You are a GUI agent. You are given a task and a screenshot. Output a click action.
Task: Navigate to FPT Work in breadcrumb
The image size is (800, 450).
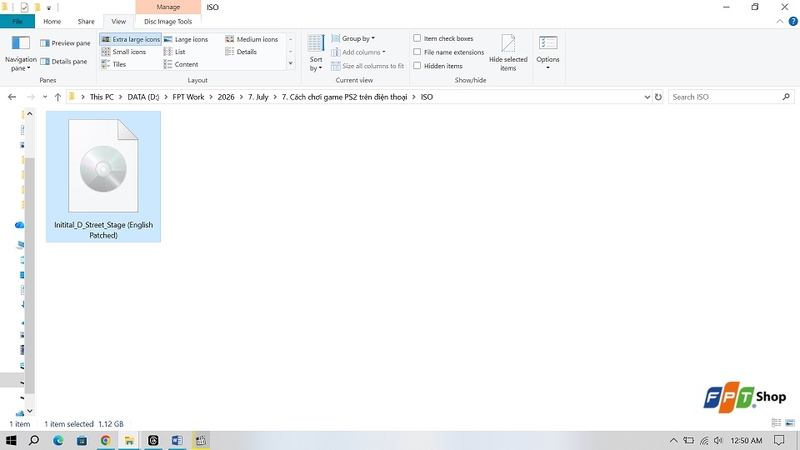(x=188, y=97)
